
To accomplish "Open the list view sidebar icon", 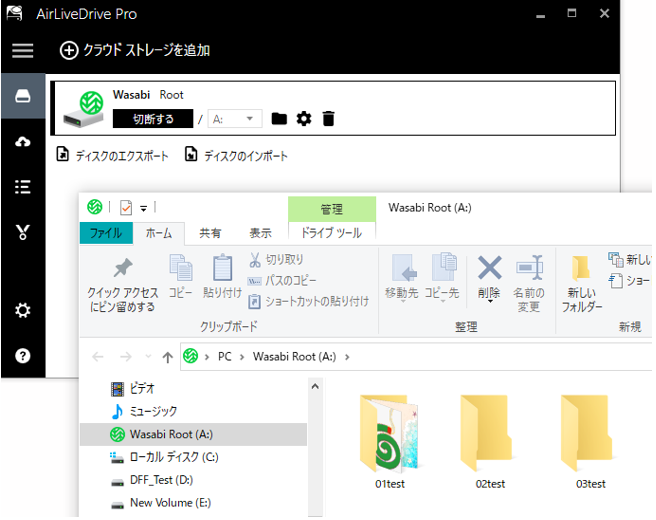I will pos(23,187).
